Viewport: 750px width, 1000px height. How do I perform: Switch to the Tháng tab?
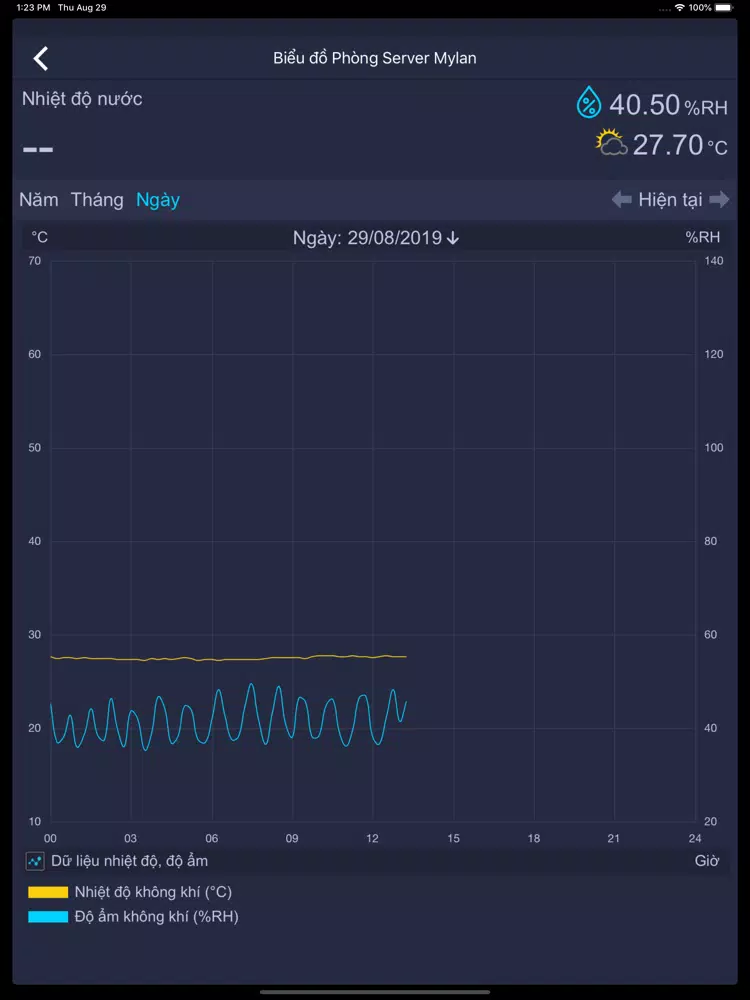(x=97, y=200)
